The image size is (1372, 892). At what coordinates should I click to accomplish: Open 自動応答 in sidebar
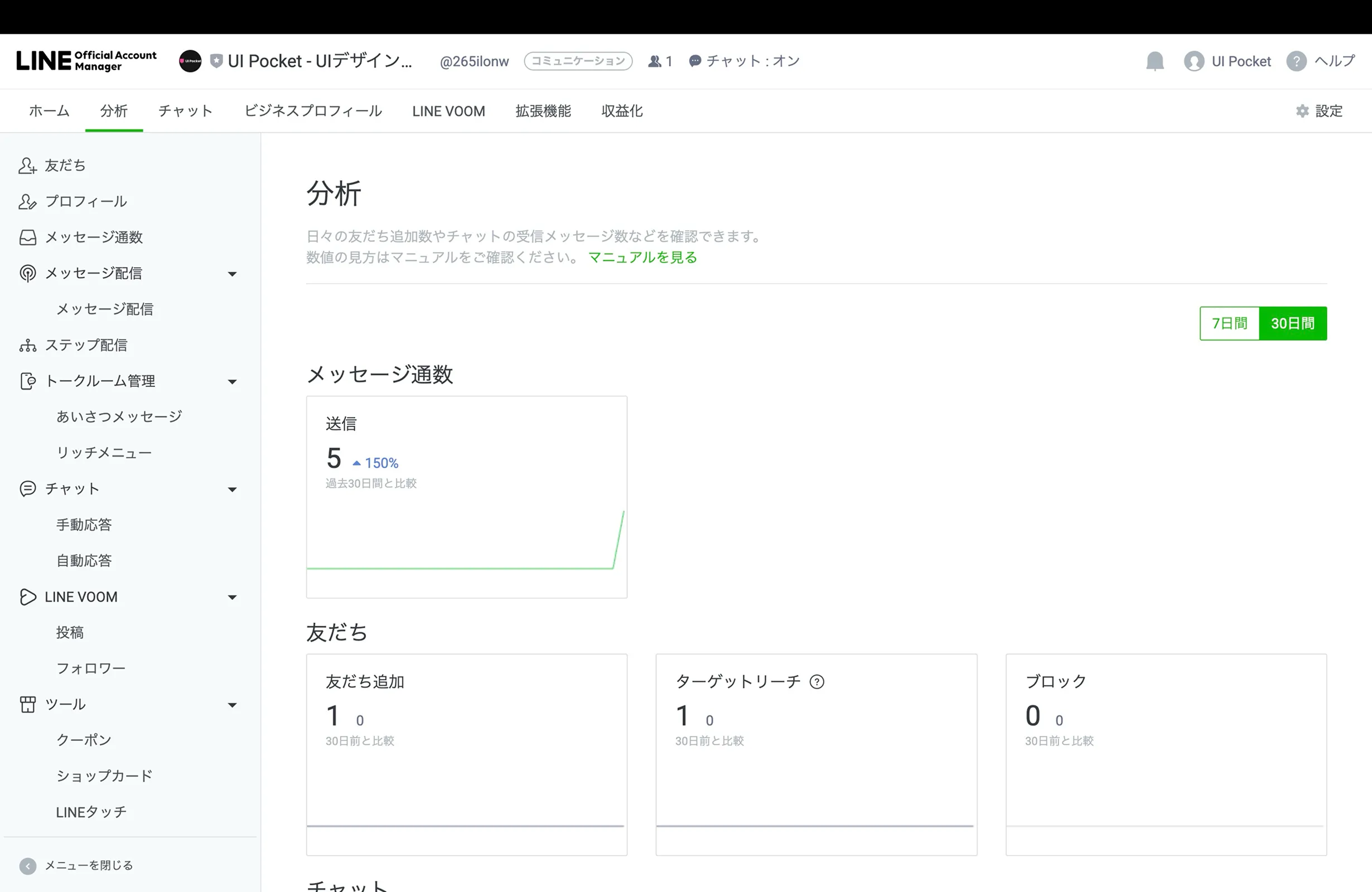click(84, 561)
